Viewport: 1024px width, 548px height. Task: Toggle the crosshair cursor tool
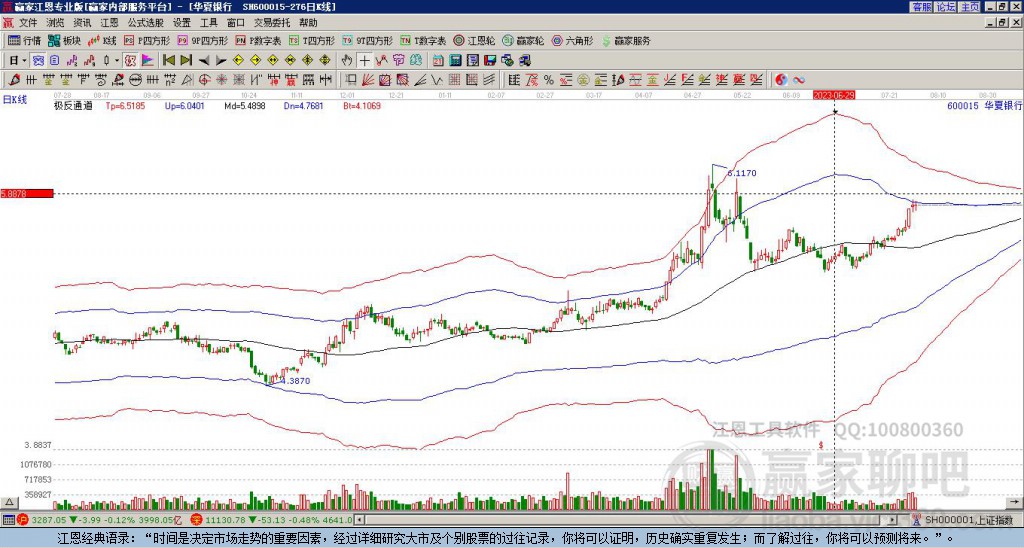364,60
